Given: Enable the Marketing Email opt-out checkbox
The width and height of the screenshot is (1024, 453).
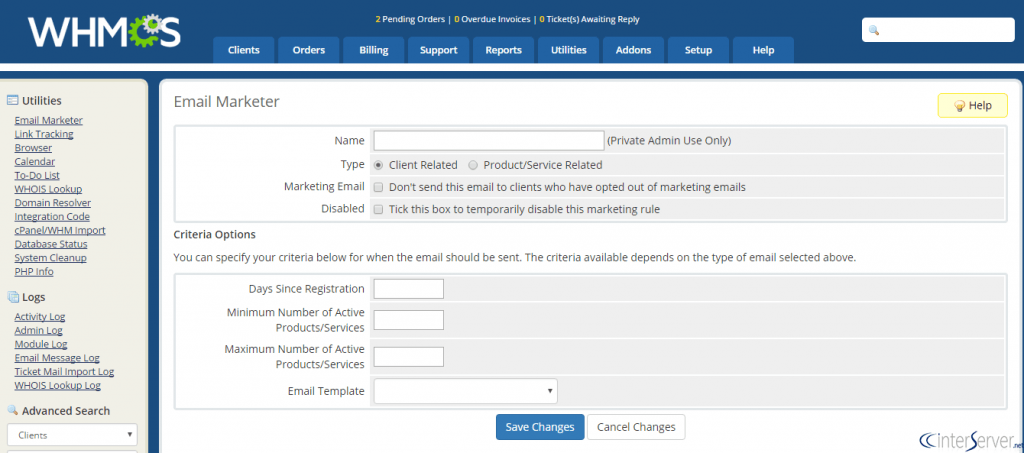Looking at the screenshot, I should 379,187.
